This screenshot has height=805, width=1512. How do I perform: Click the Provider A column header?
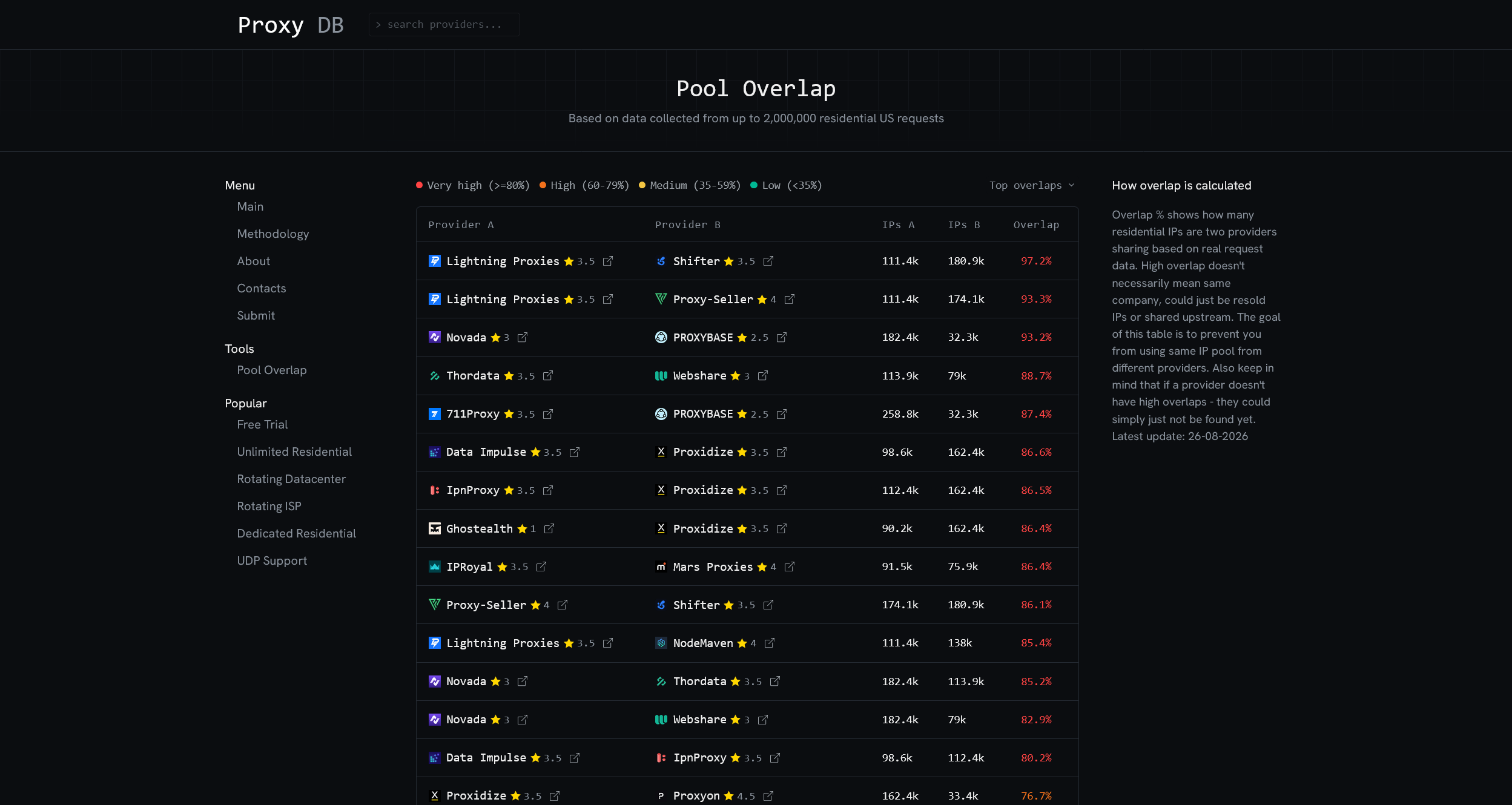pos(461,225)
